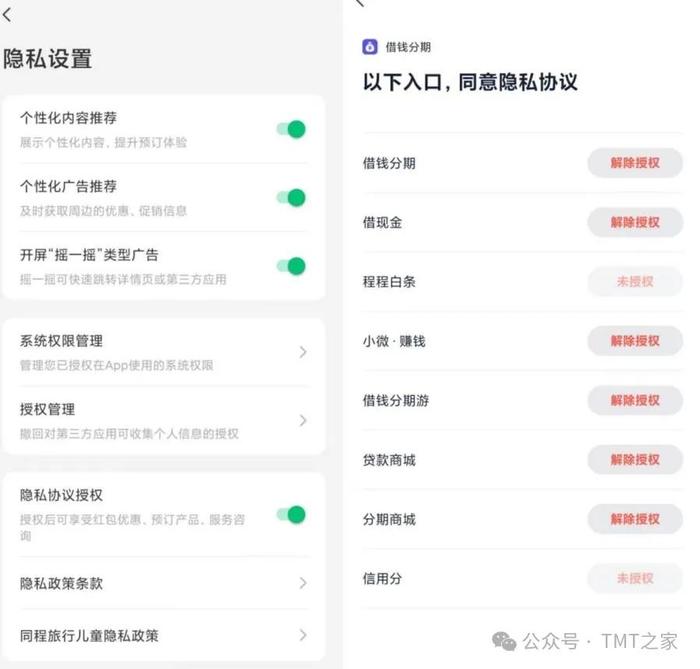Select the 同程旅行儿童隐私政策 label
Viewport: 700px width, 669px height.
(x=89, y=636)
